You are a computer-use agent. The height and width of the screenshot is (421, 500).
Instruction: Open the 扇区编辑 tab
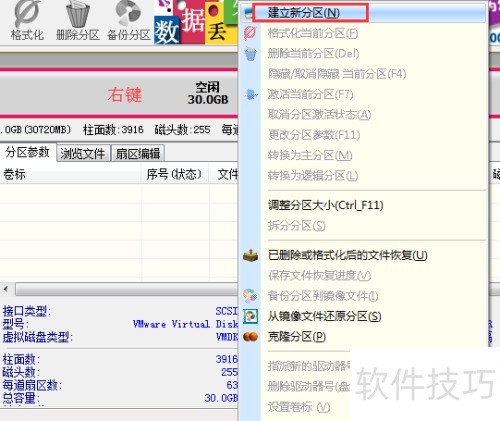[138, 153]
